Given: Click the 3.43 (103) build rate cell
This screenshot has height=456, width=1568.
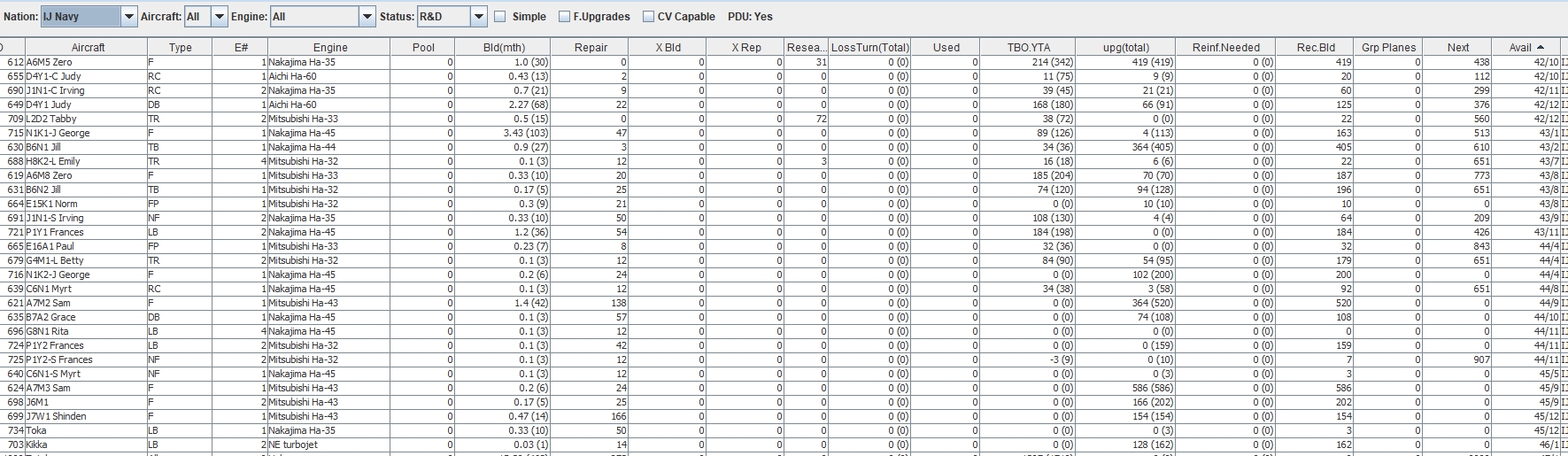Looking at the screenshot, I should click(503, 133).
